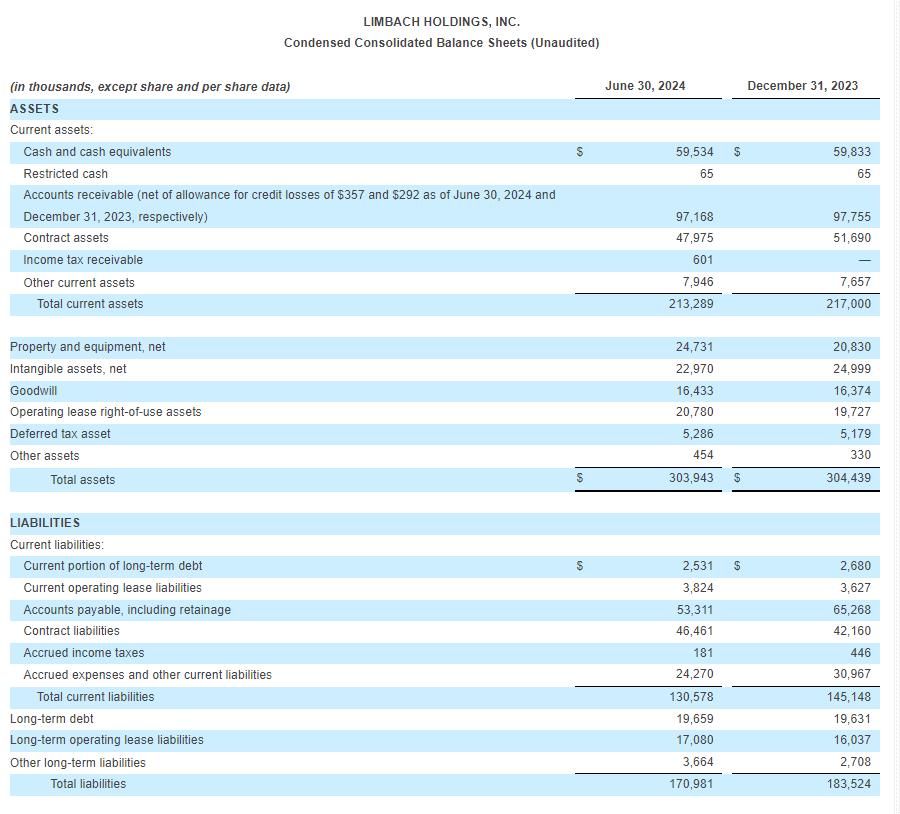Click the 'June 30, 2024' column header
This screenshot has width=900, height=814.
pyautogui.click(x=645, y=86)
